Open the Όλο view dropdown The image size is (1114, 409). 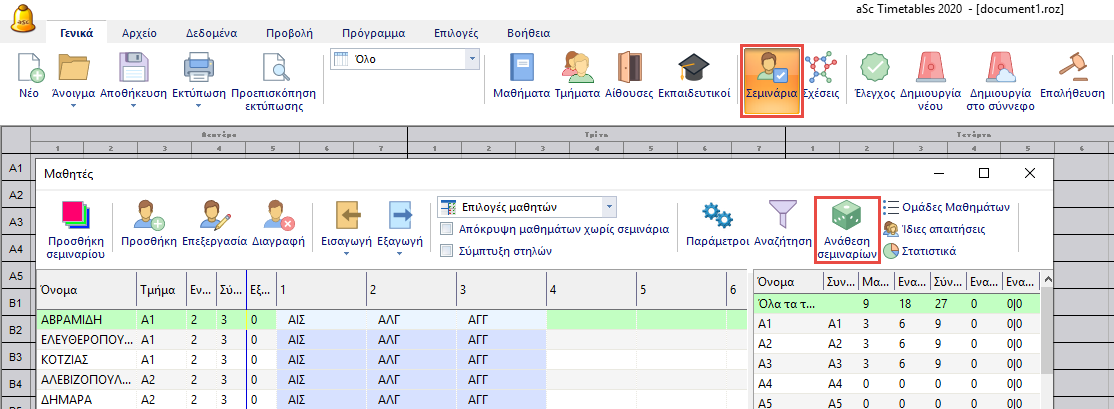click(472, 59)
